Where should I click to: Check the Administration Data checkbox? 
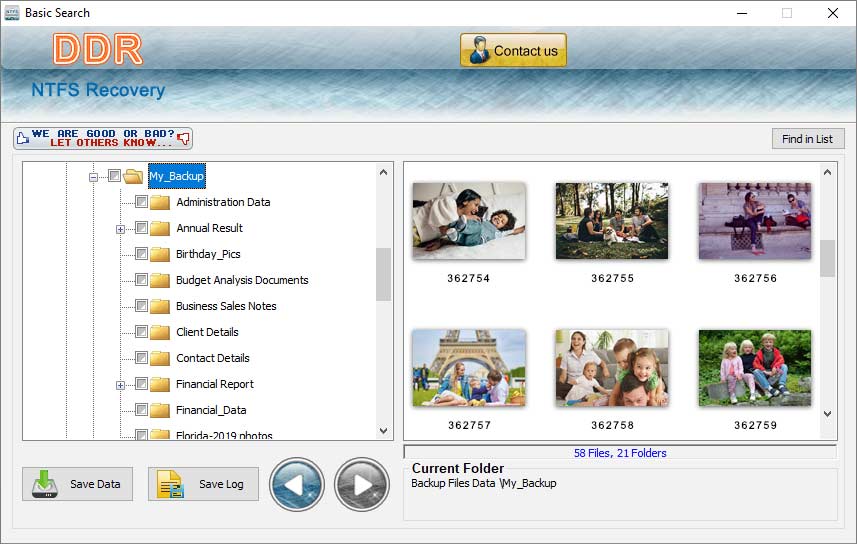click(141, 202)
